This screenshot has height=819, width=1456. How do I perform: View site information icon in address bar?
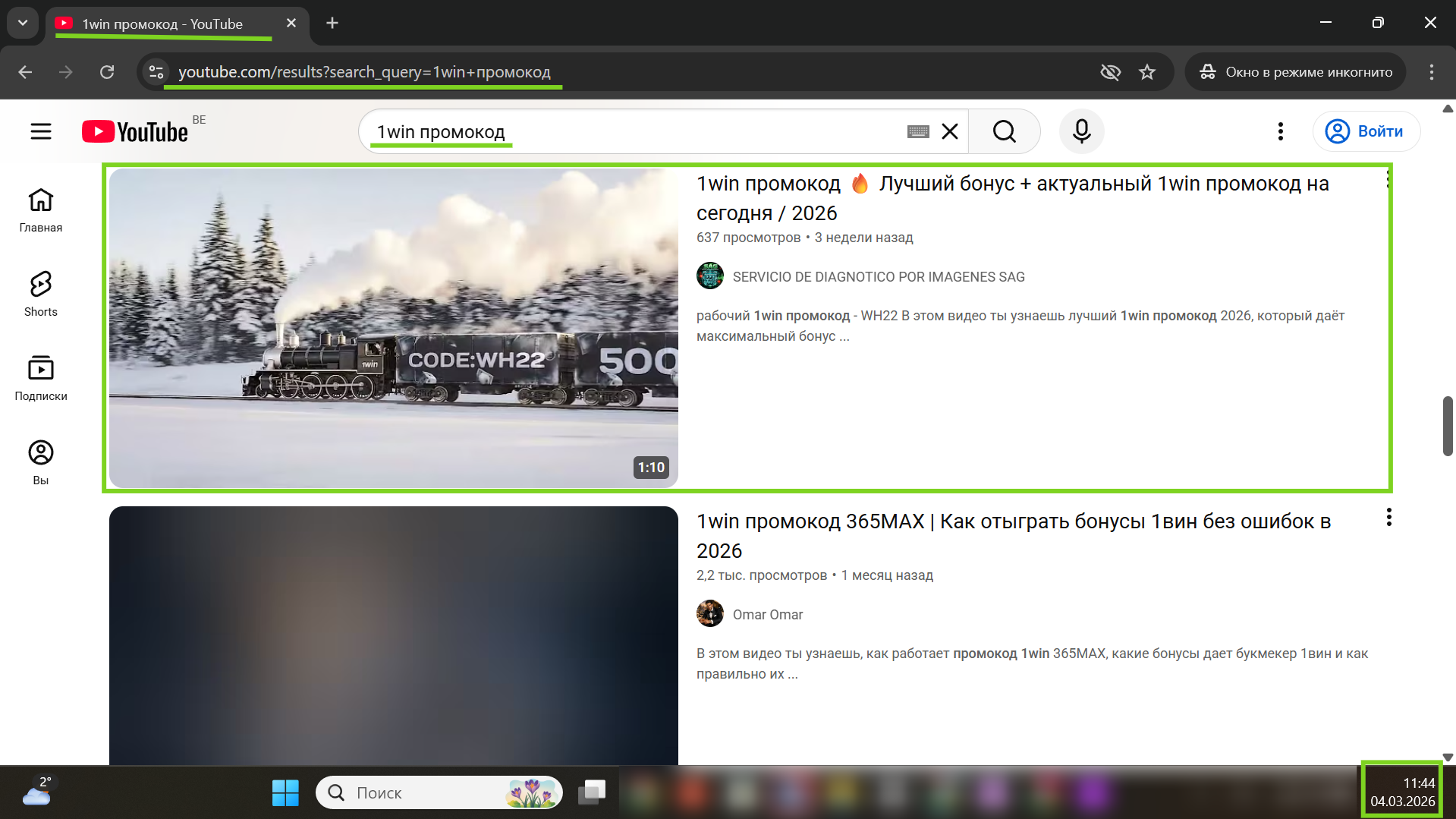click(156, 72)
